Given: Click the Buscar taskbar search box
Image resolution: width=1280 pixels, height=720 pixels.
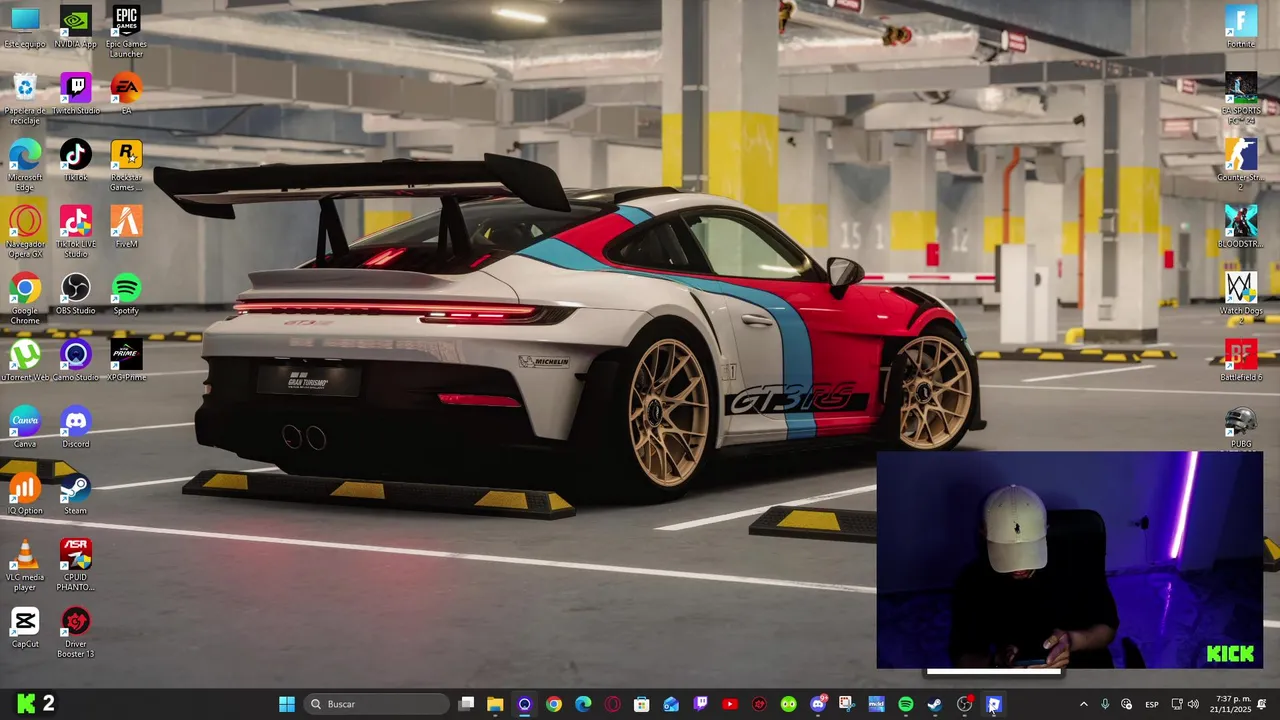Looking at the screenshot, I should click(x=374, y=704).
